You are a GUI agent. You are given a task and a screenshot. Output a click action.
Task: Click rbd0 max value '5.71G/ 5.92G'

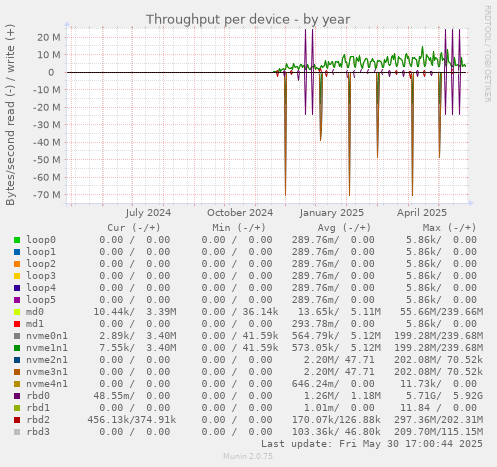(x=444, y=396)
